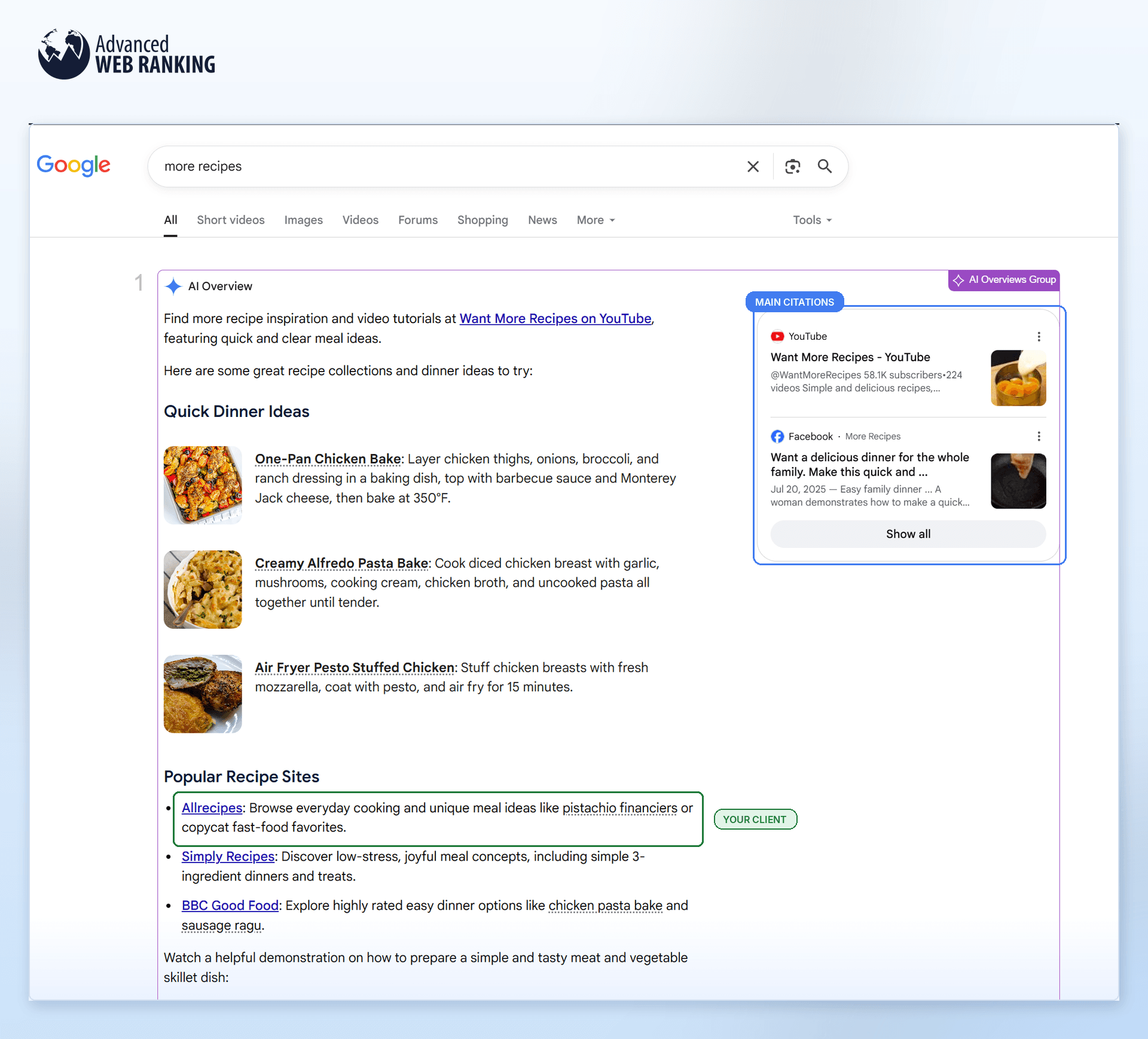The image size is (1148, 1039).
Task: Open Google Lens image search
Action: [x=793, y=166]
